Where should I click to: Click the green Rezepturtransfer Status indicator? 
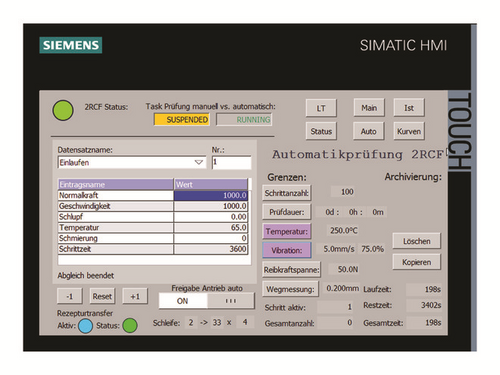point(130,326)
